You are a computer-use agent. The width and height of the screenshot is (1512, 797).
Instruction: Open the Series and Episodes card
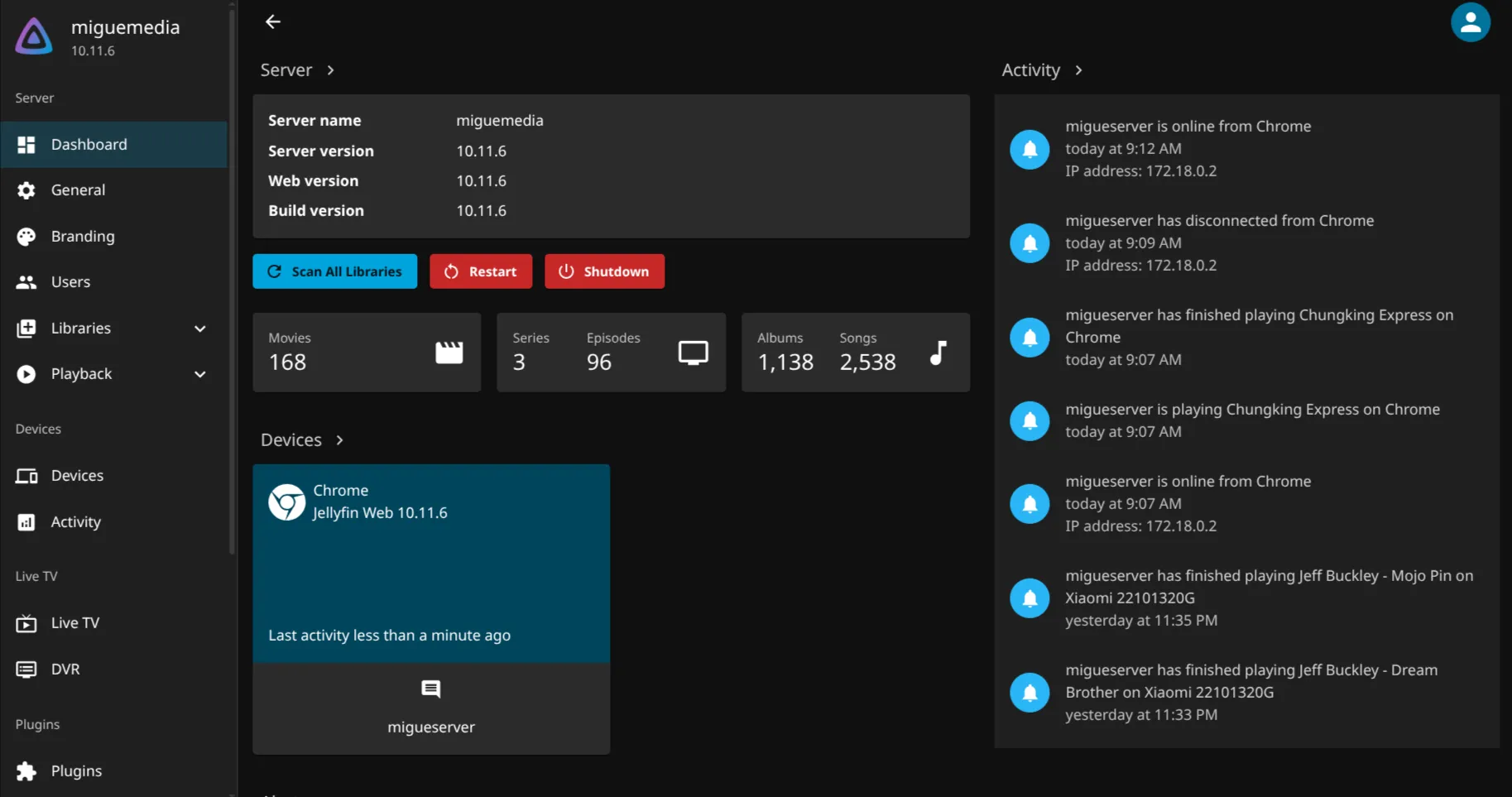611,353
